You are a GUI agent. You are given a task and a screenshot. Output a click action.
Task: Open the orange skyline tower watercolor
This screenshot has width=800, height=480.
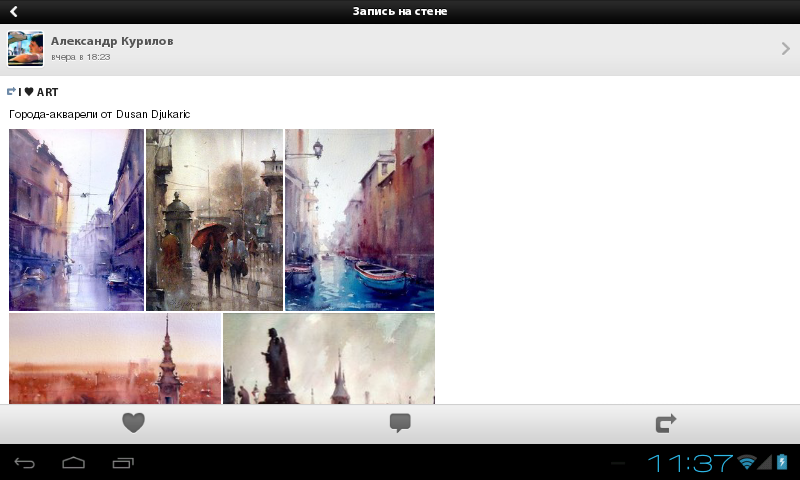115,359
